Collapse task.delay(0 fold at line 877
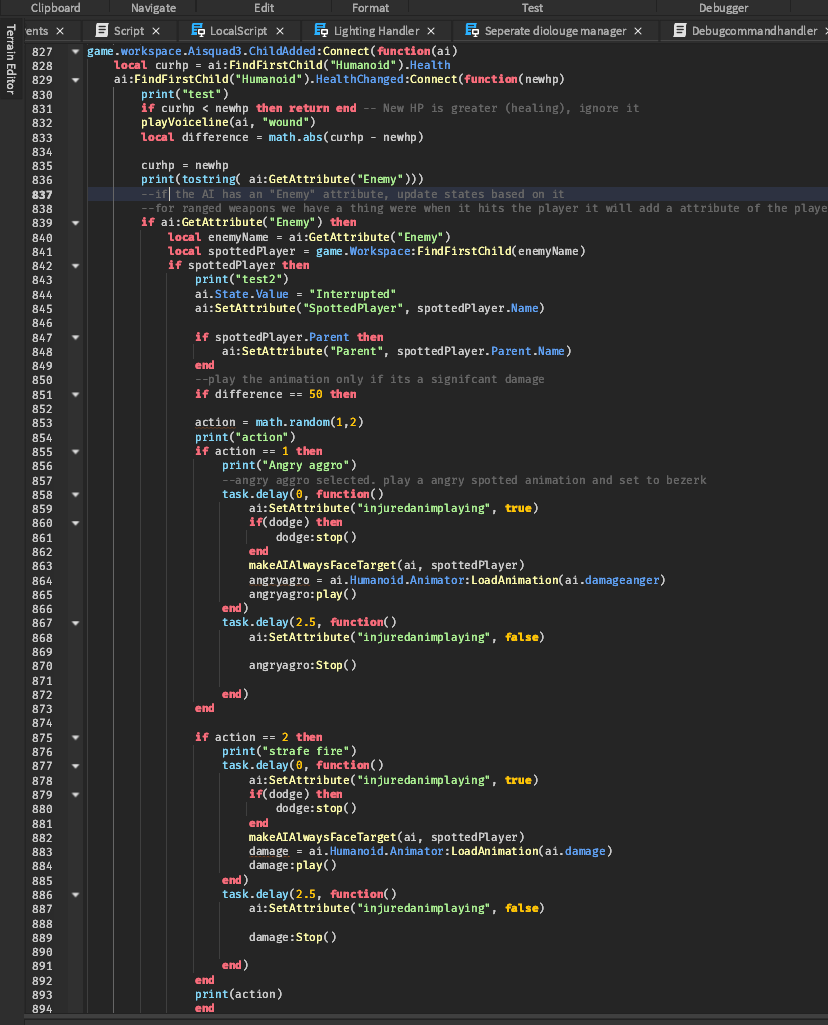Viewport: 828px width, 1025px height. (x=76, y=765)
